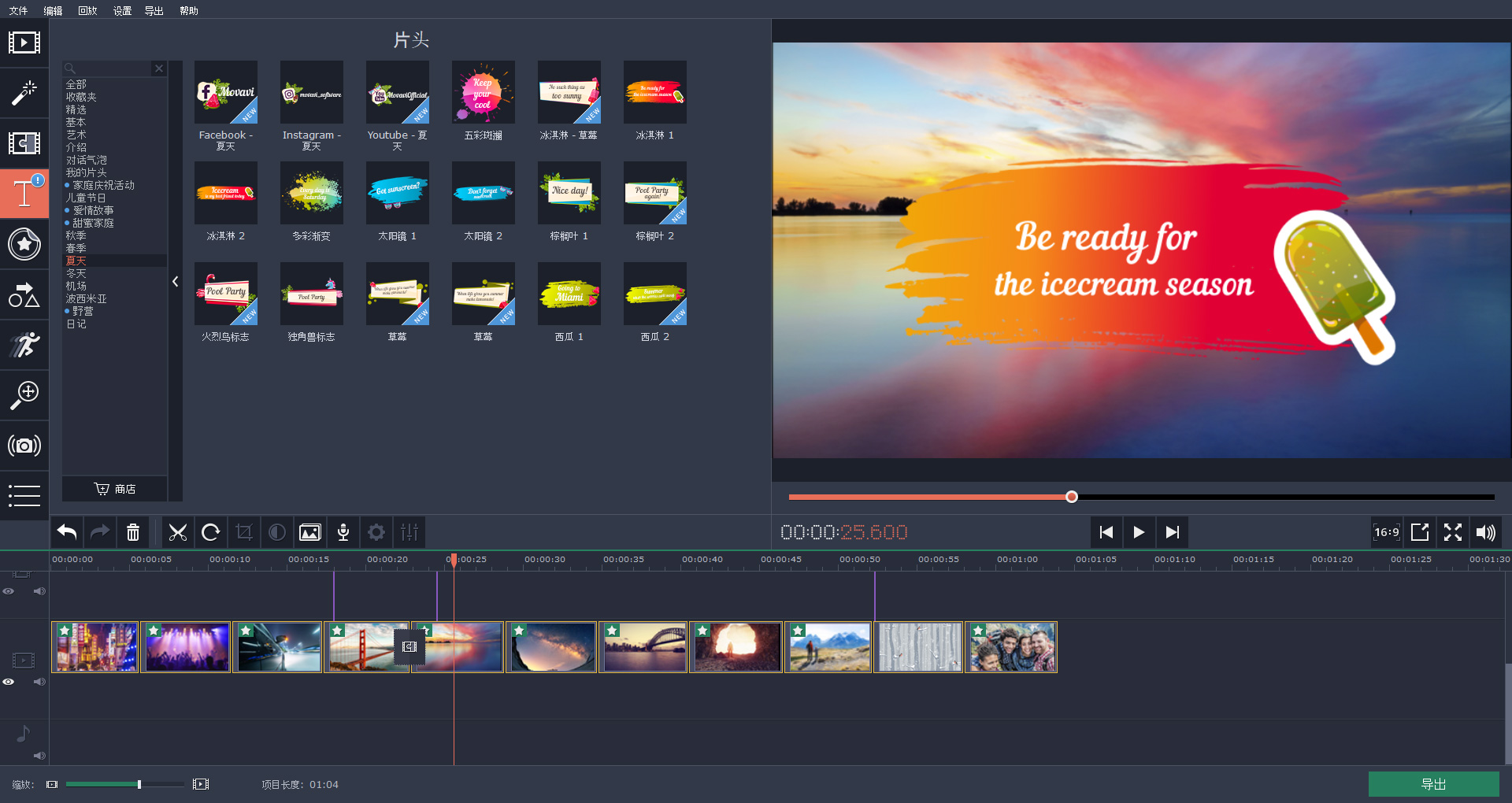Open the 设置 menu
Screen dimensions: 1512x803
[x=122, y=10]
